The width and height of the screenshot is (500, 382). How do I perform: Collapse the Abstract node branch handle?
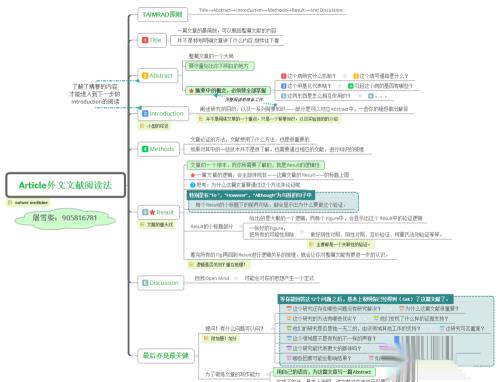[180, 76]
